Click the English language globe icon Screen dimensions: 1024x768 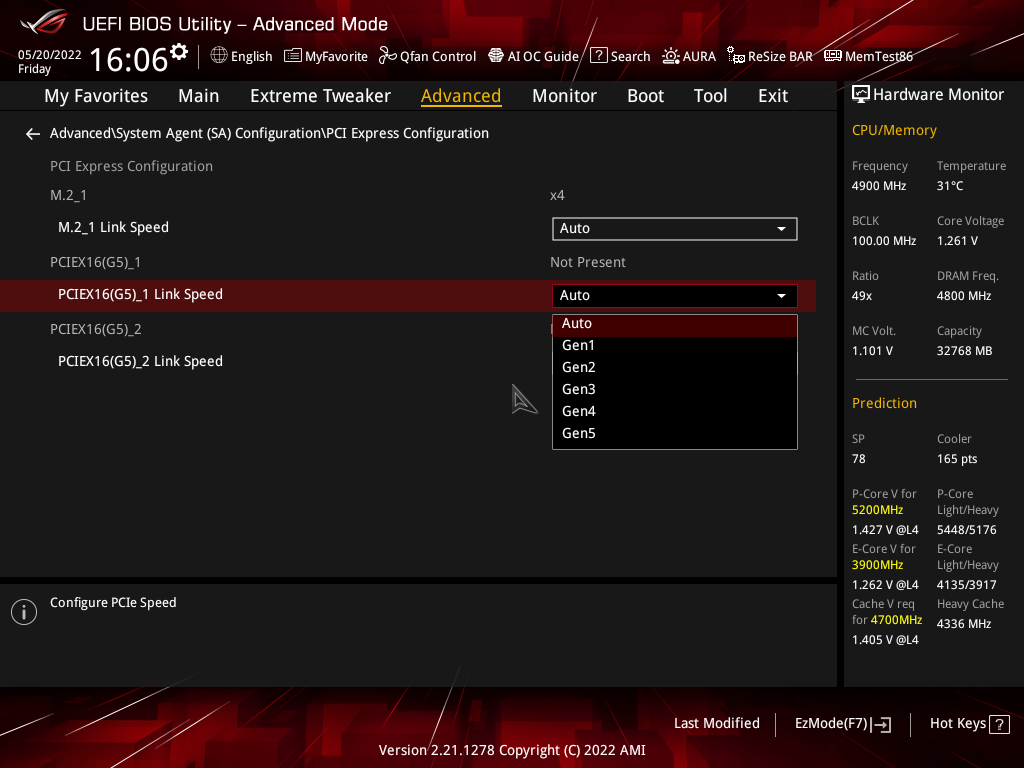click(219, 56)
